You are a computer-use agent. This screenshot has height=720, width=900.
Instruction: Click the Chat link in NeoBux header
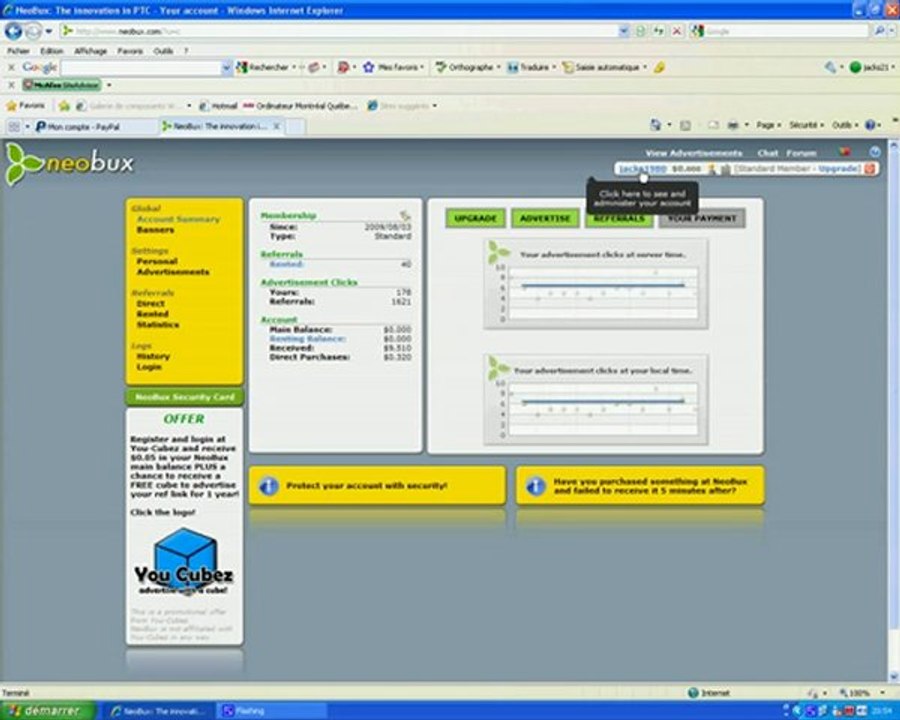coord(767,153)
